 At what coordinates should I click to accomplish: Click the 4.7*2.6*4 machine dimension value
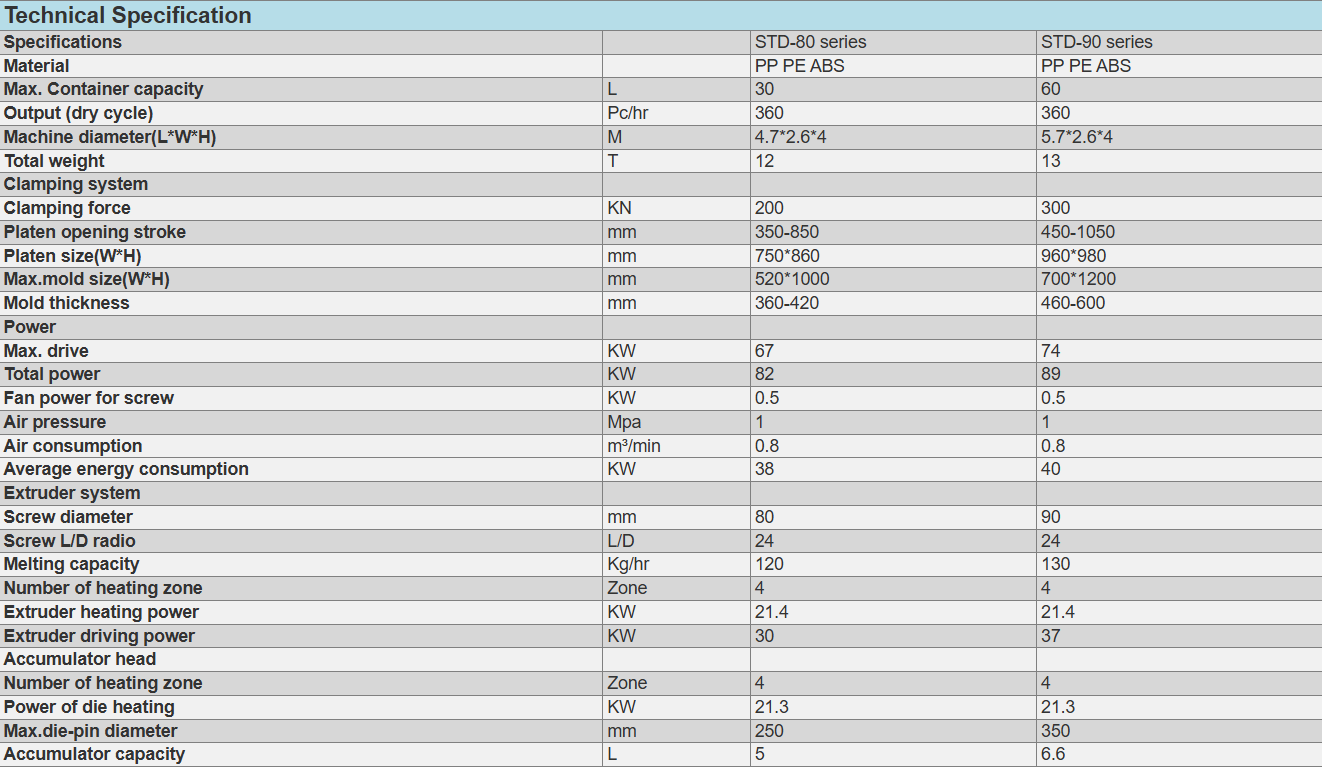click(x=790, y=137)
